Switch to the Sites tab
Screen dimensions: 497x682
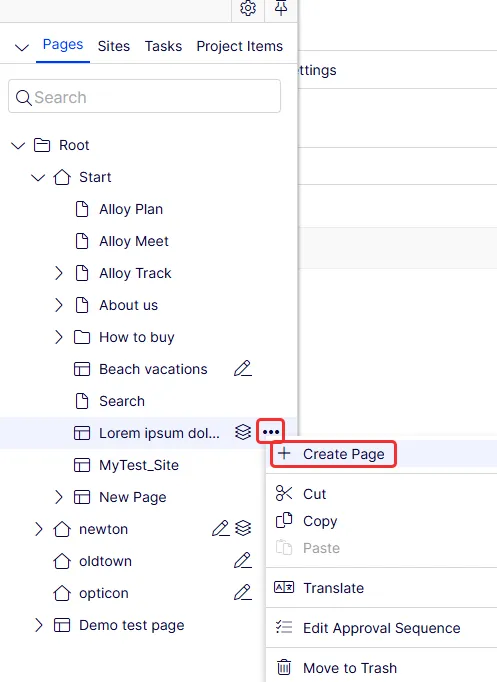point(113,46)
